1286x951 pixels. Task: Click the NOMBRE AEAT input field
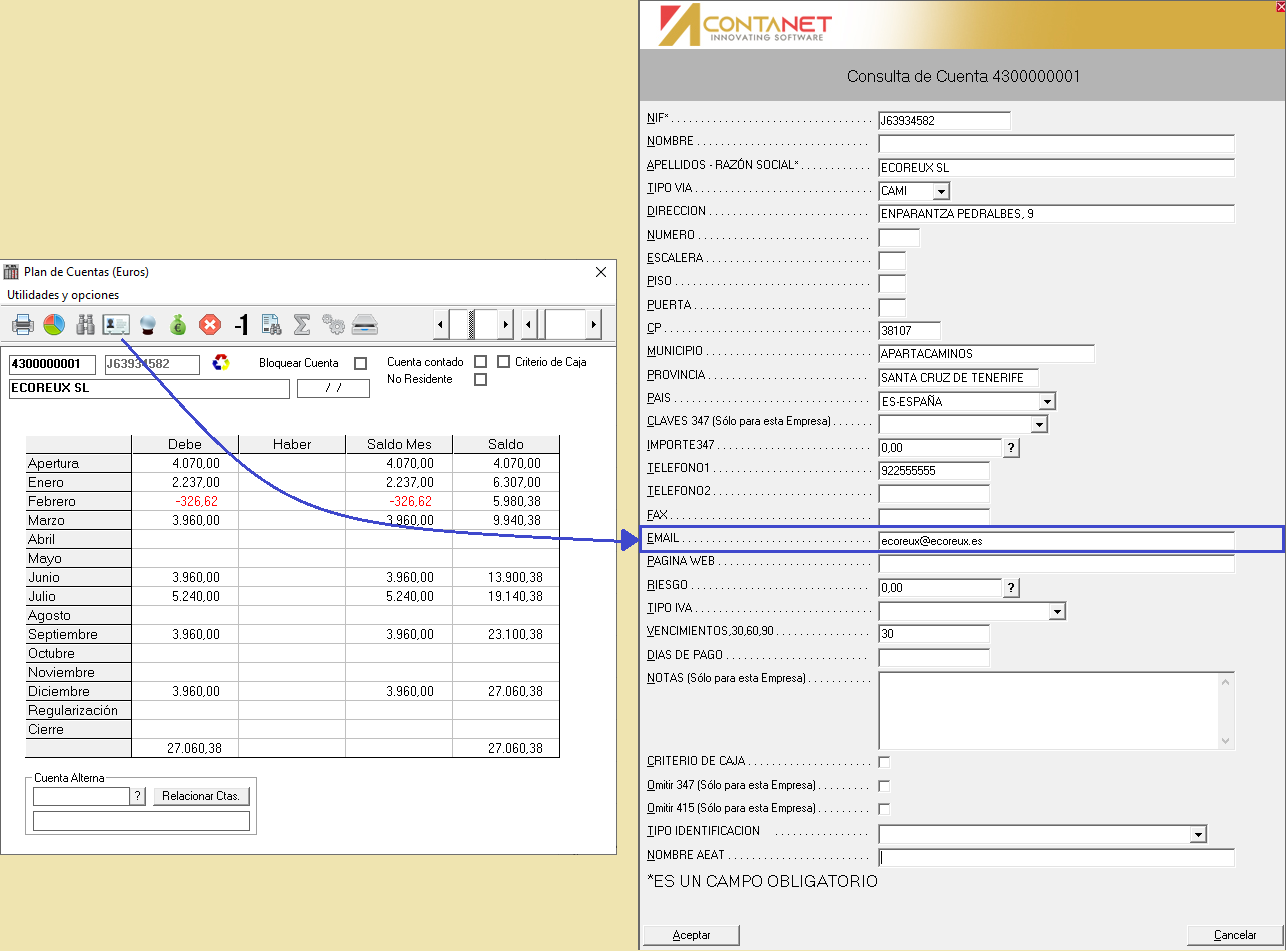click(1056, 858)
